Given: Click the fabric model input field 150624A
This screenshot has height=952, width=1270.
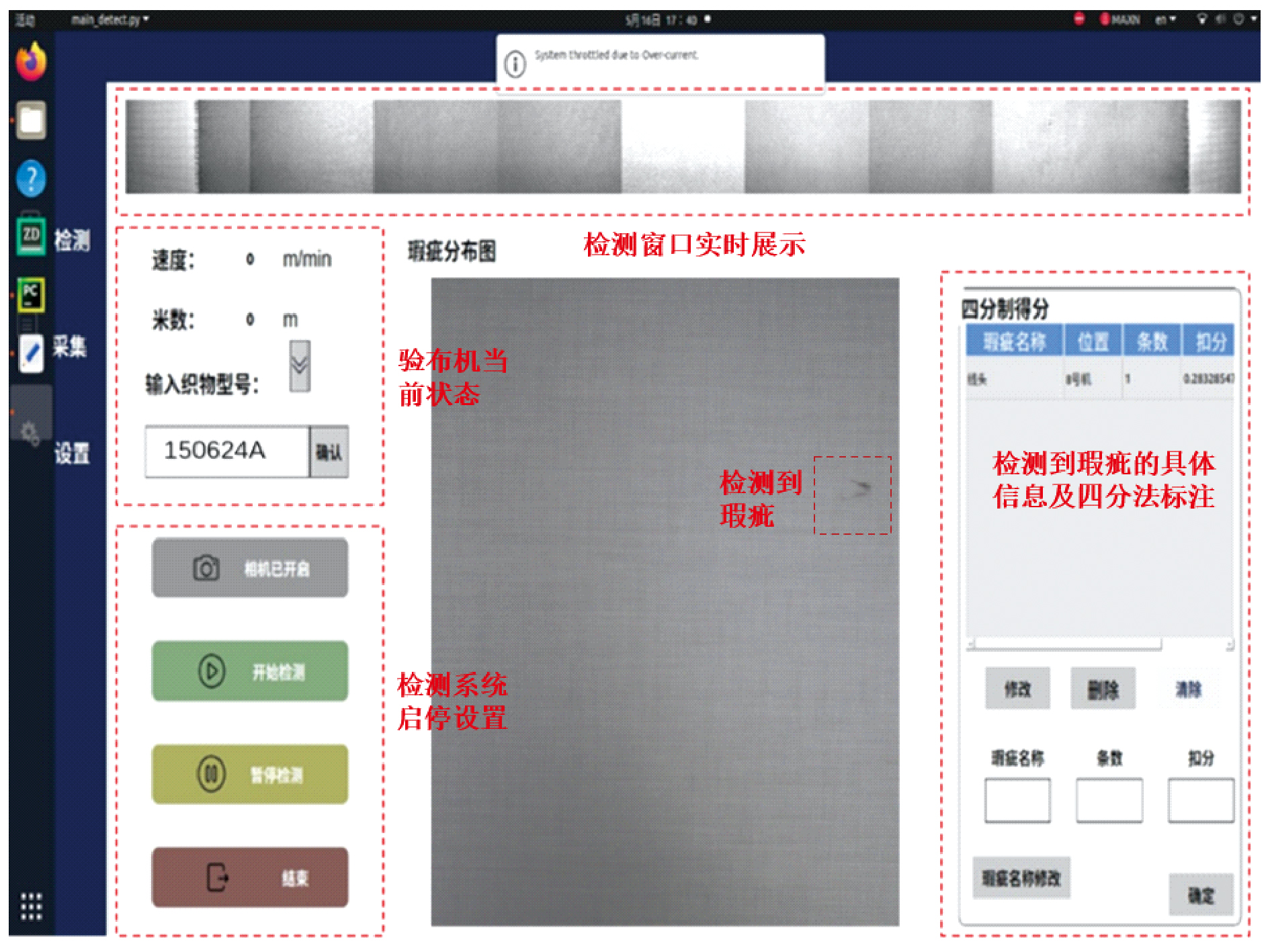Looking at the screenshot, I should 226,451.
